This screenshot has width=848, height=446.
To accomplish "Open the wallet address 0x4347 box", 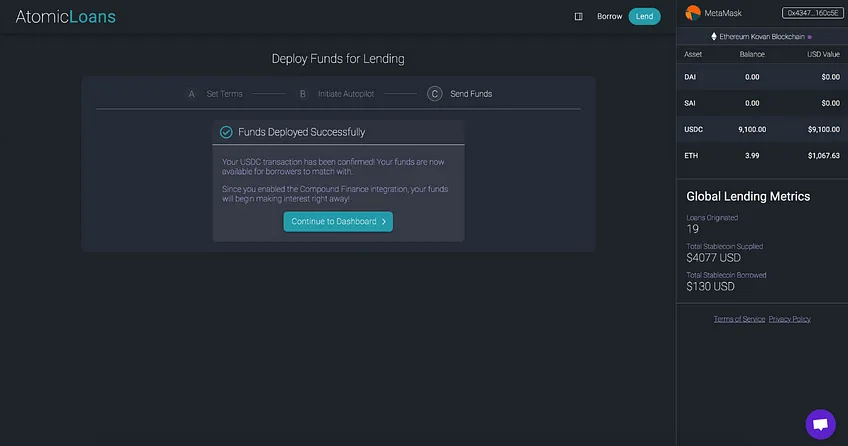I will tap(812, 13).
